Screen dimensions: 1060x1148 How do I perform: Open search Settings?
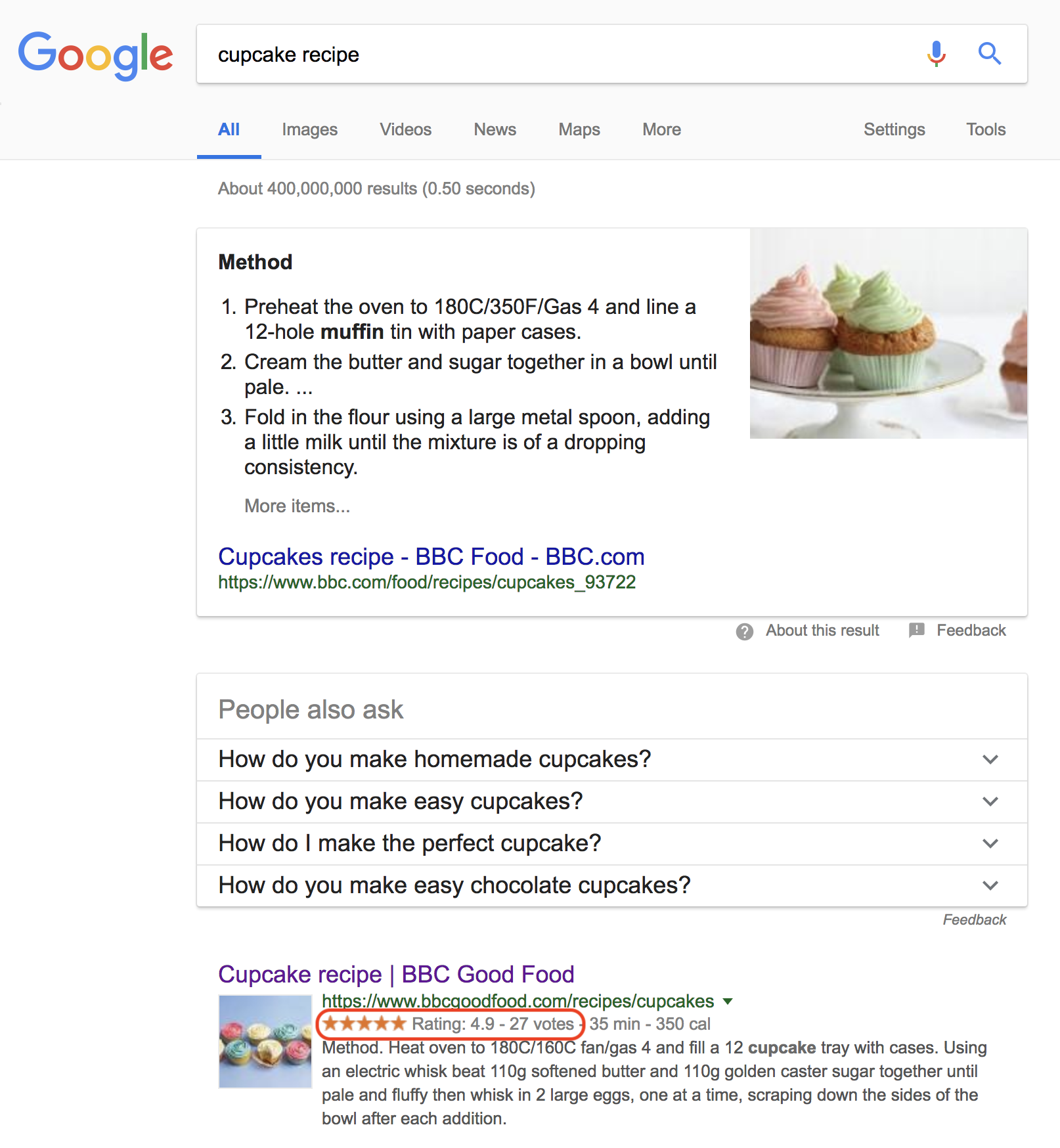click(894, 129)
